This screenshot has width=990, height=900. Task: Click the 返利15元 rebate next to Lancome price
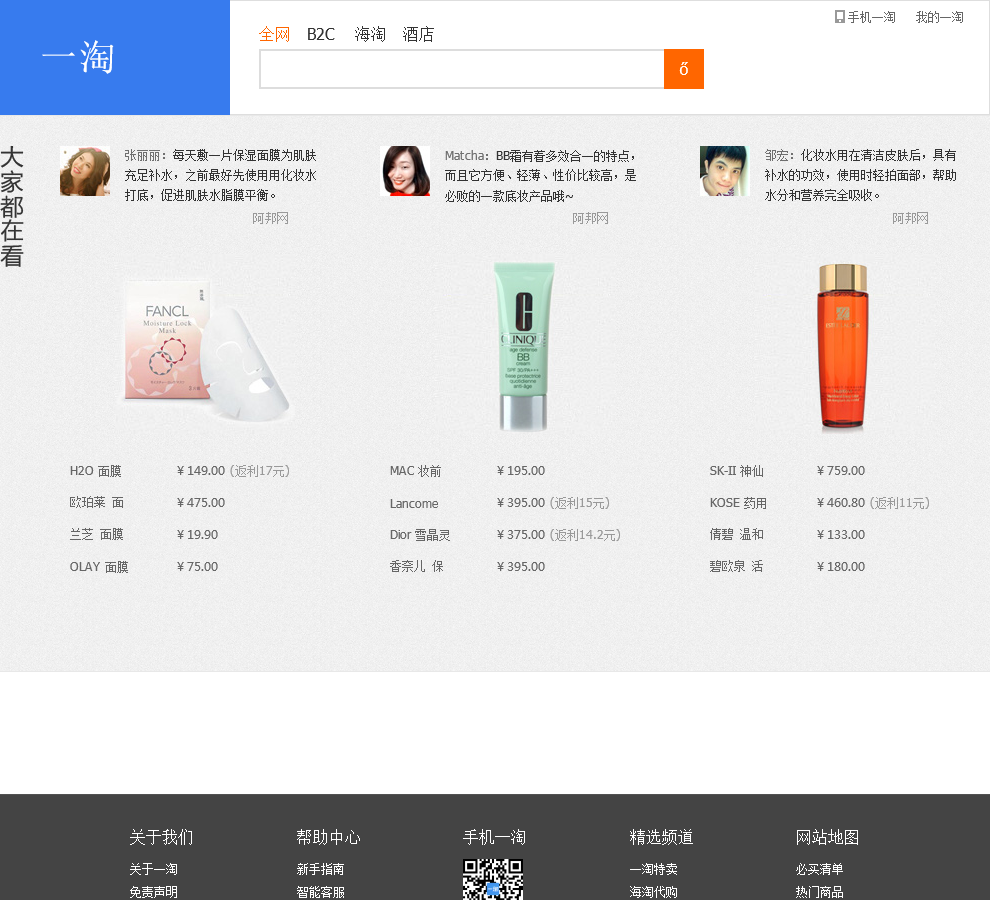[580, 503]
